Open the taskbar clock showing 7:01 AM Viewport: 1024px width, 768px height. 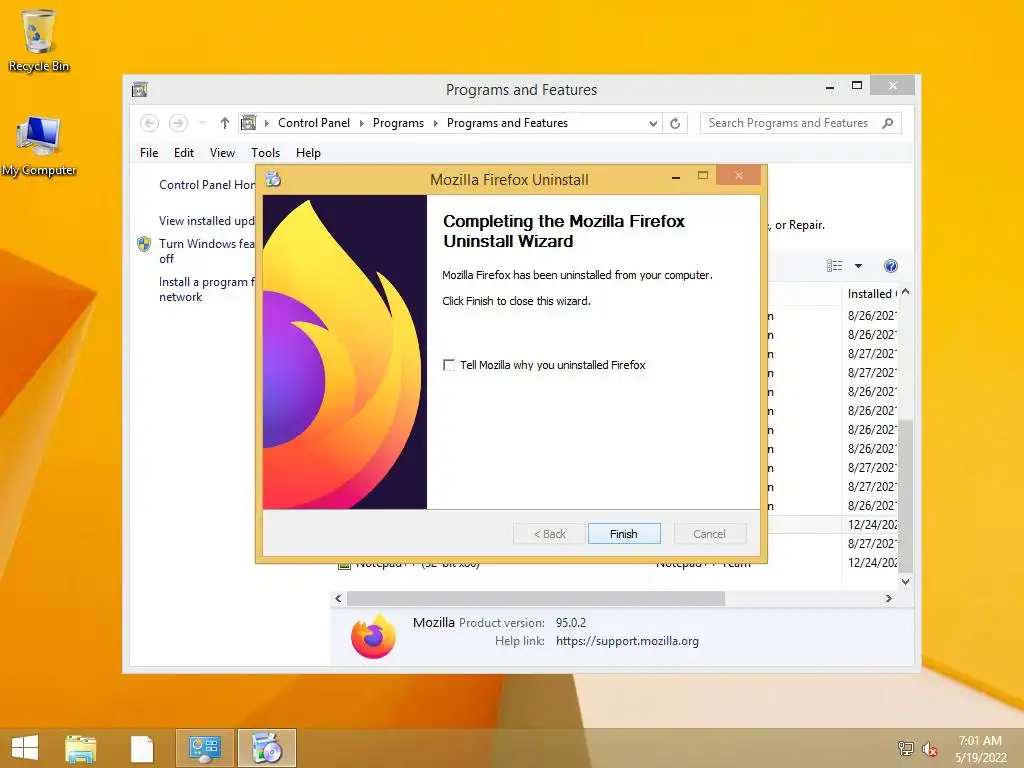coord(980,749)
